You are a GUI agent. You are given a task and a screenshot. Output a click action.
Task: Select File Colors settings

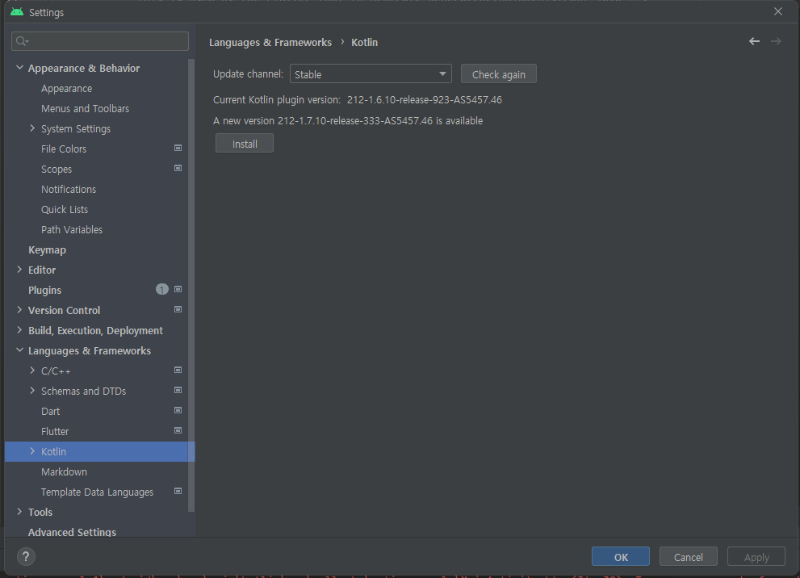(64, 149)
